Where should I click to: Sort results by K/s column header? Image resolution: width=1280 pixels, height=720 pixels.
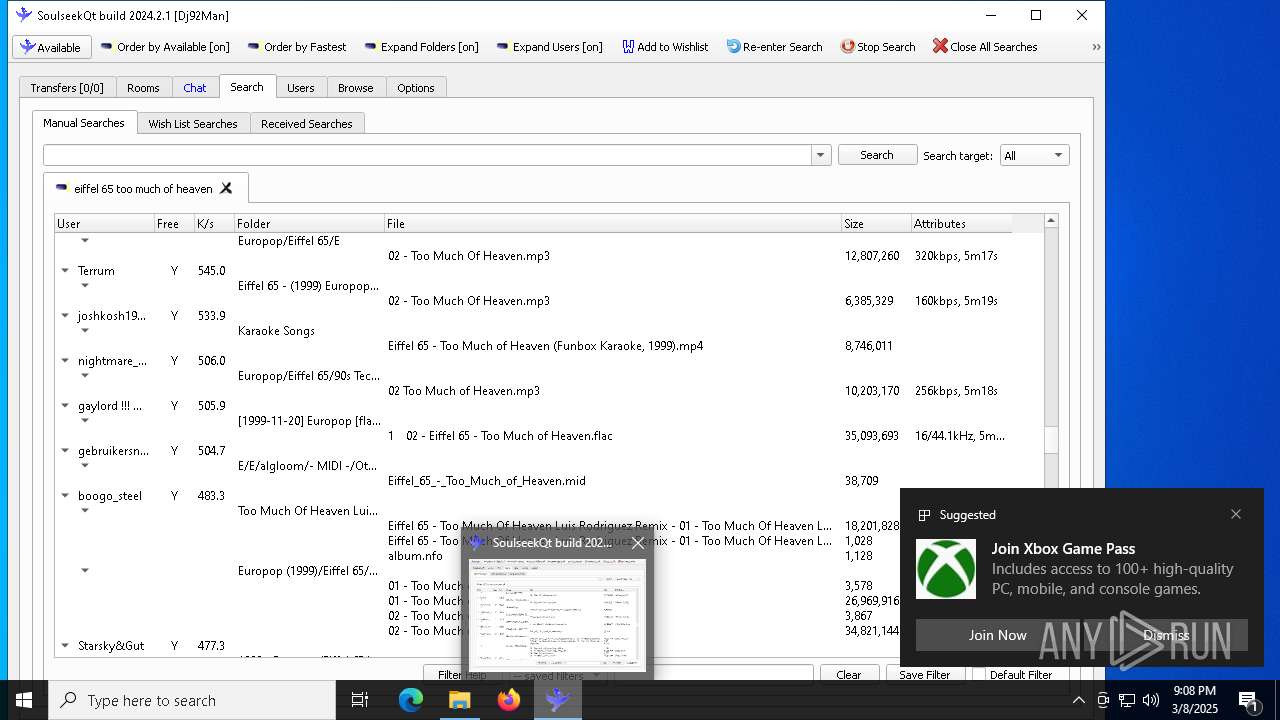(x=214, y=223)
